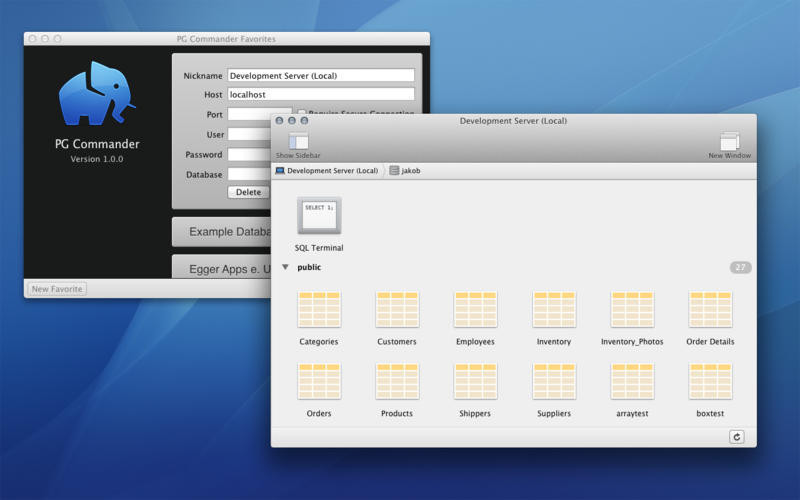Click the 'Development Server (Local)' window title

[x=513, y=121]
